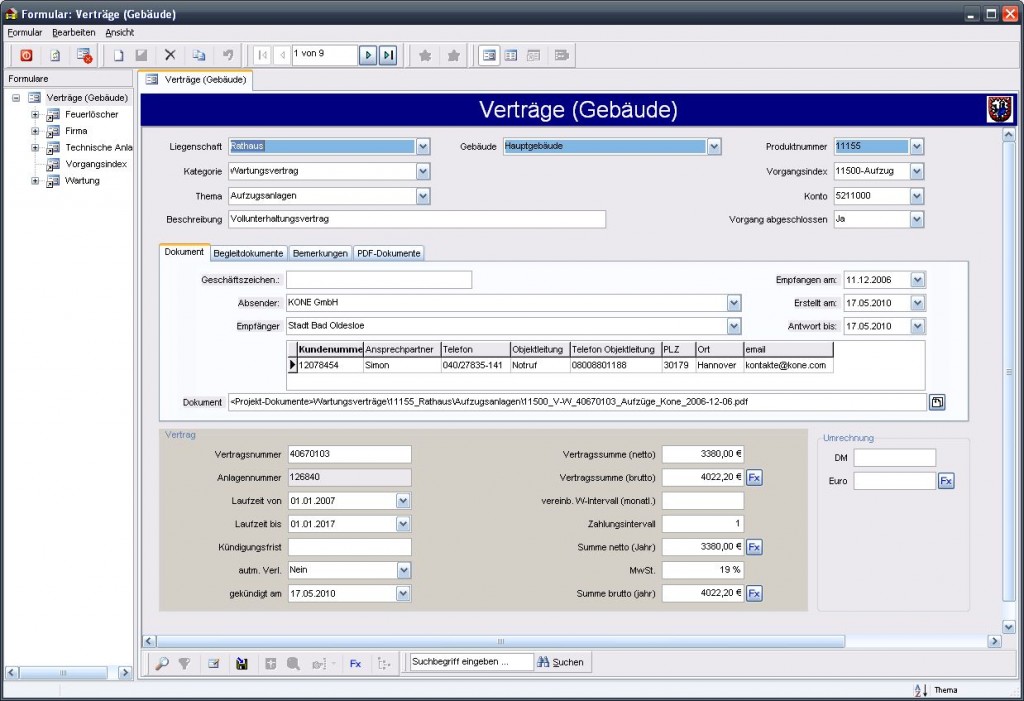The width and height of the screenshot is (1024, 701).
Task: Click the magnifier search icon in bottom toolbar
Action: (x=162, y=662)
